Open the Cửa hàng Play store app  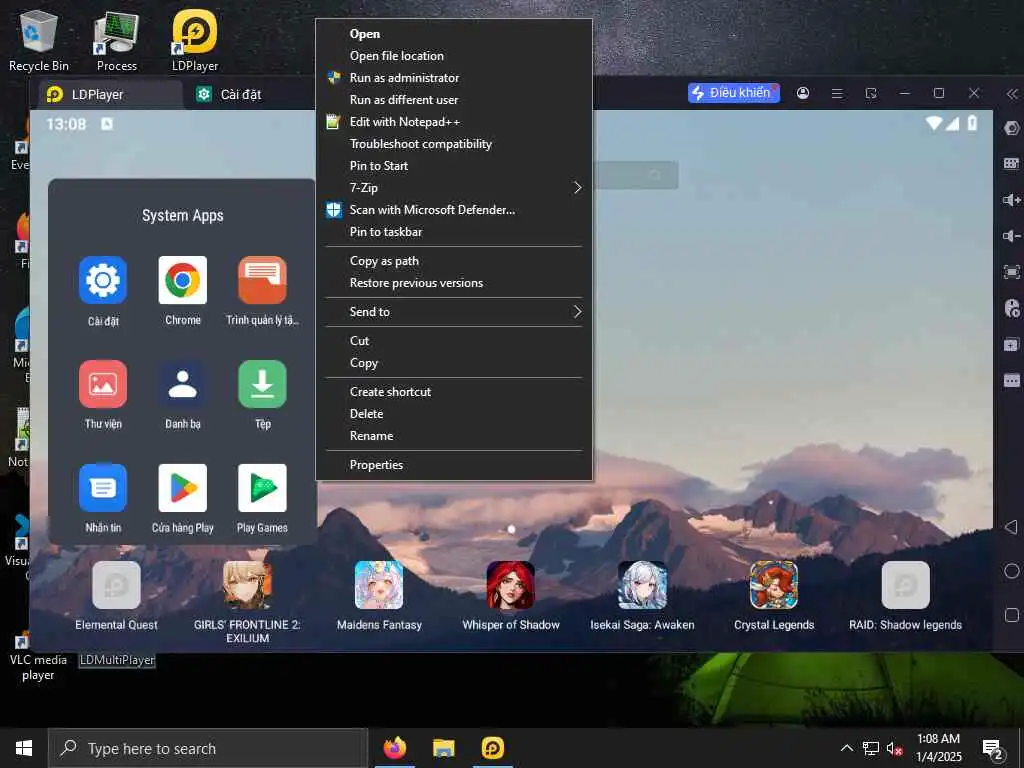(183, 498)
